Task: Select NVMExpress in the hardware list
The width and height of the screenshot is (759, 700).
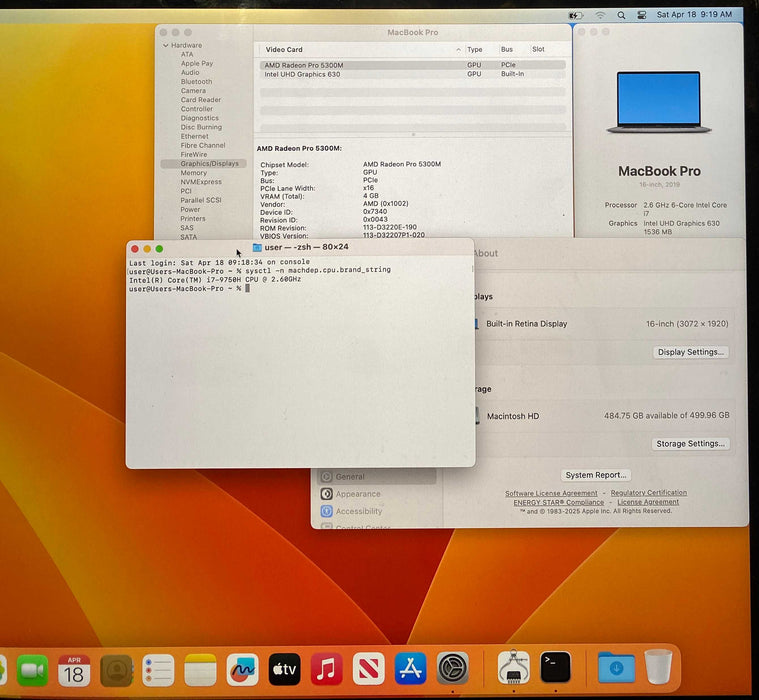Action: click(201, 182)
